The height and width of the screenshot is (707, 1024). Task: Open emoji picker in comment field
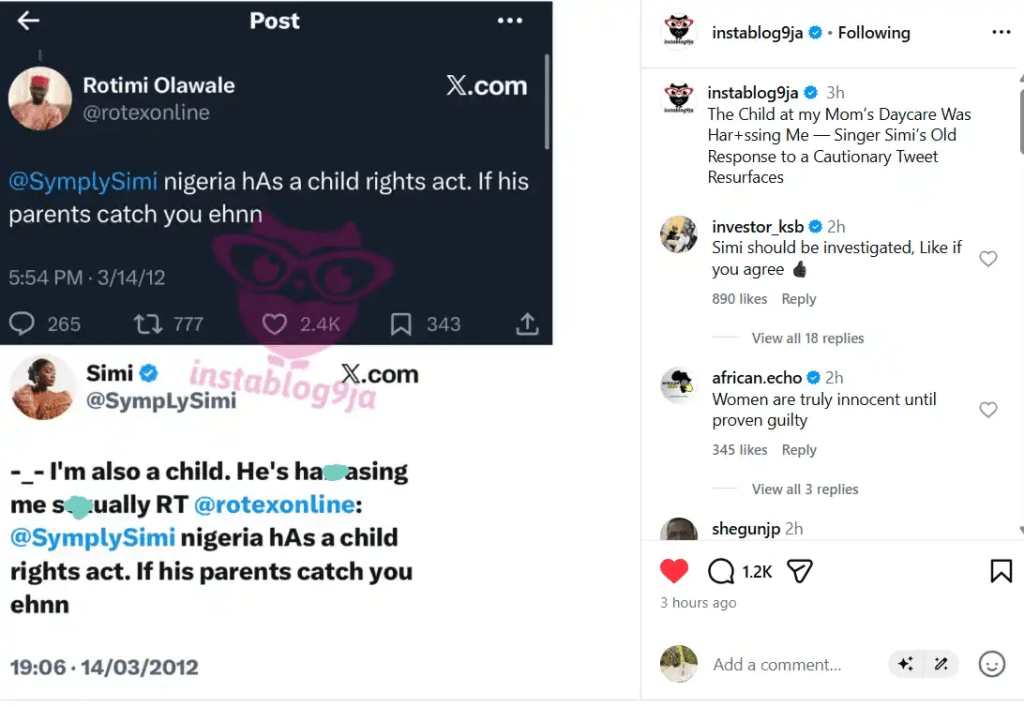991,664
